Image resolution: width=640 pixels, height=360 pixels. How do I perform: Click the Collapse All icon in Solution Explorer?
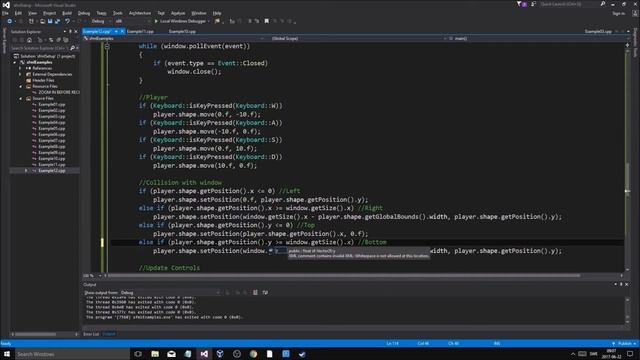click(x=58, y=40)
